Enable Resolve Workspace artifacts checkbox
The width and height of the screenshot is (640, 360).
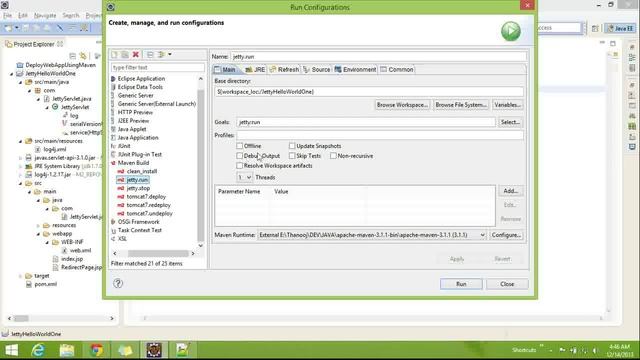coord(240,165)
